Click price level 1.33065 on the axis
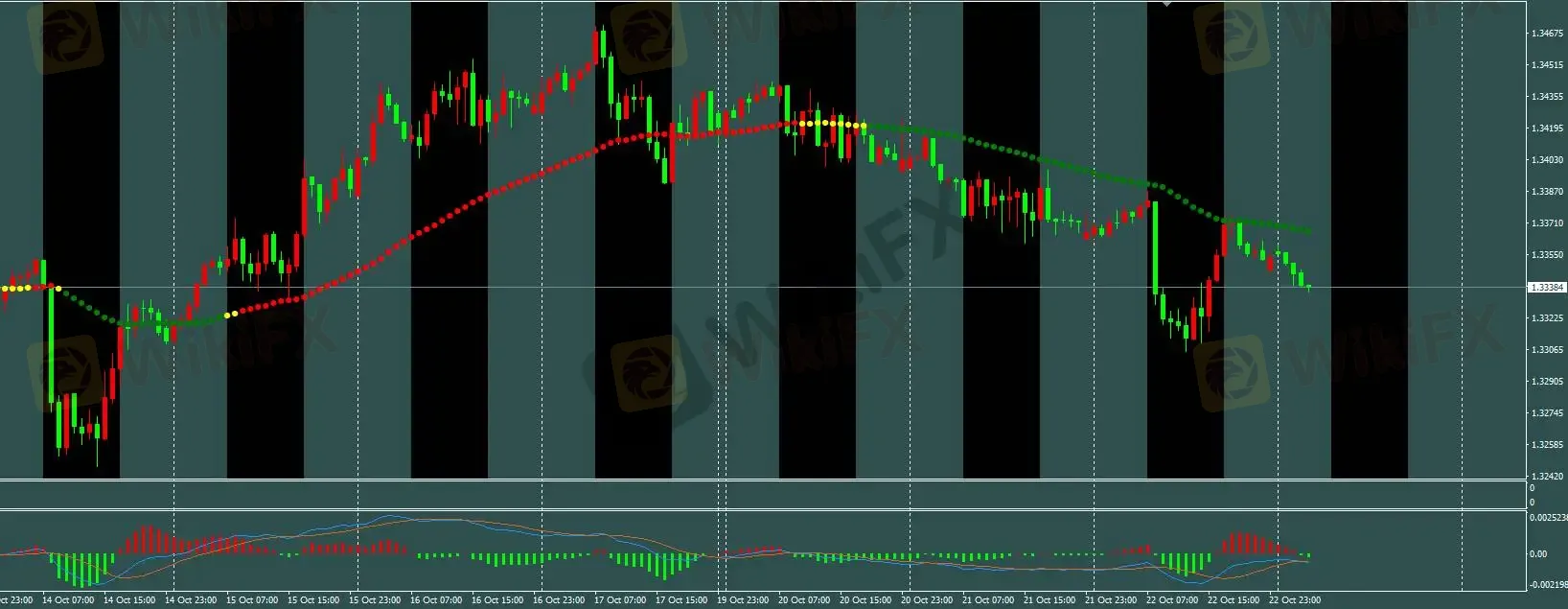This screenshot has width=1568, height=609. [x=1547, y=350]
